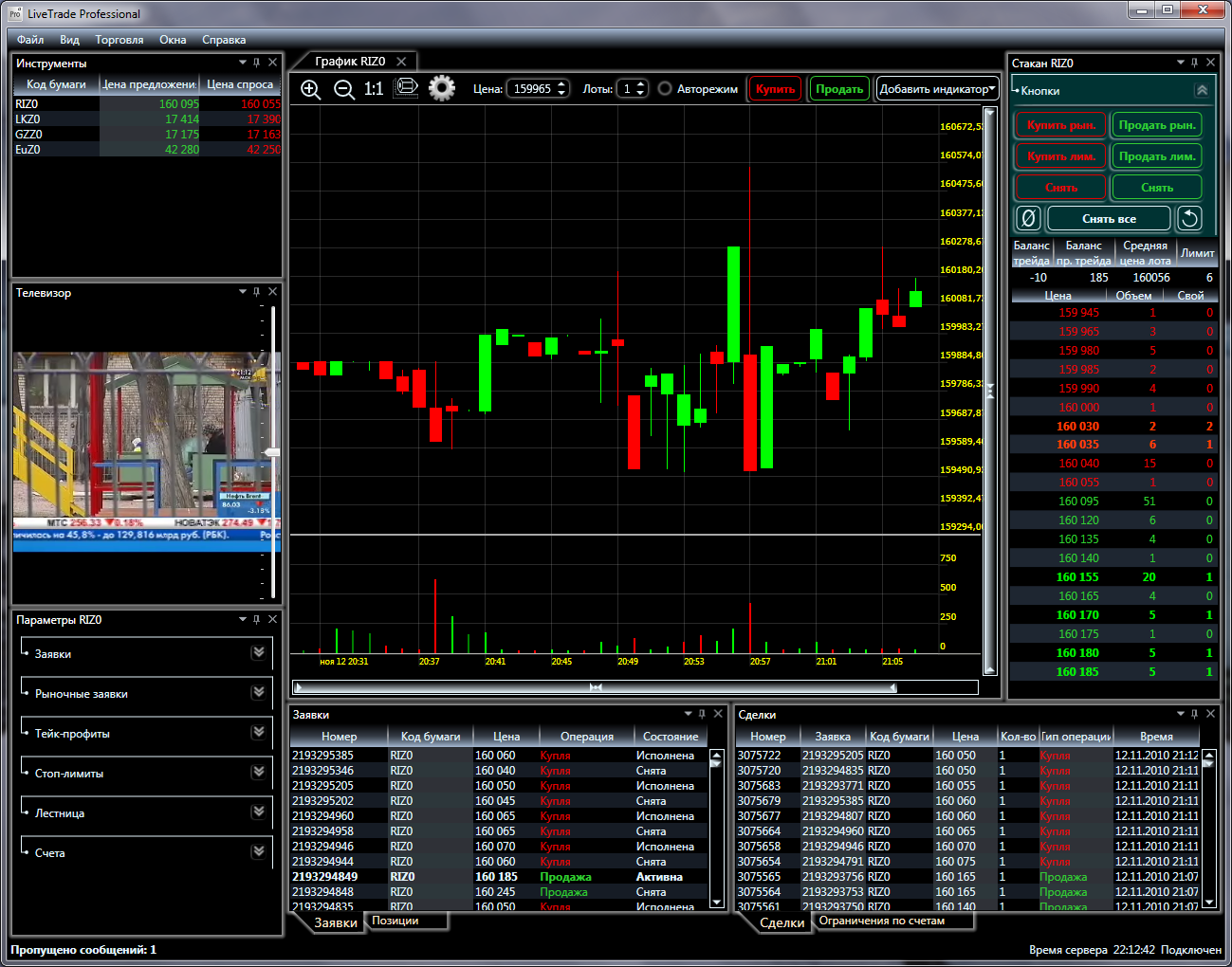Click the circular refresh arrow in Стакан
Viewport: 1232px width, 967px height.
1189,219
